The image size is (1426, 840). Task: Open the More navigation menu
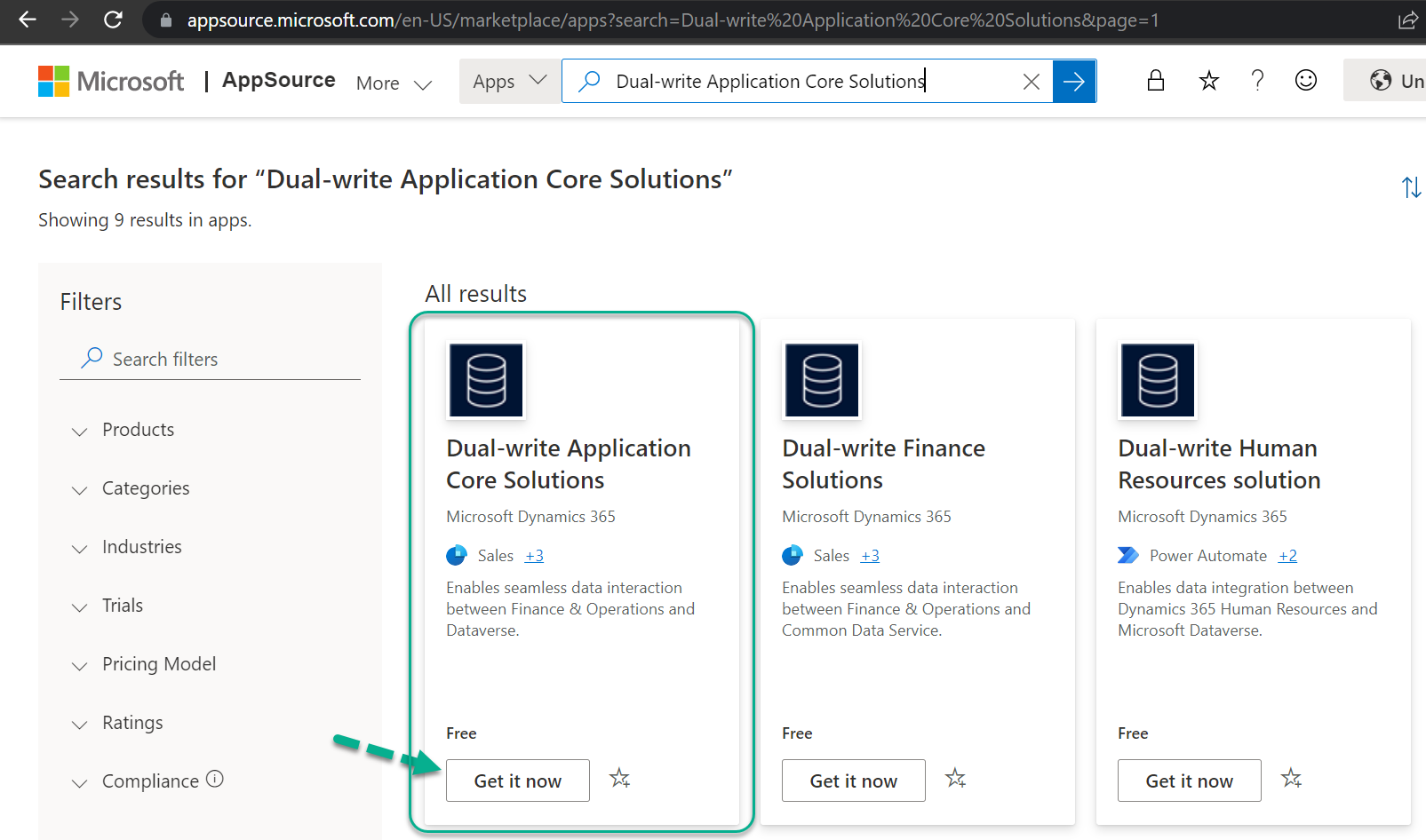coord(394,83)
